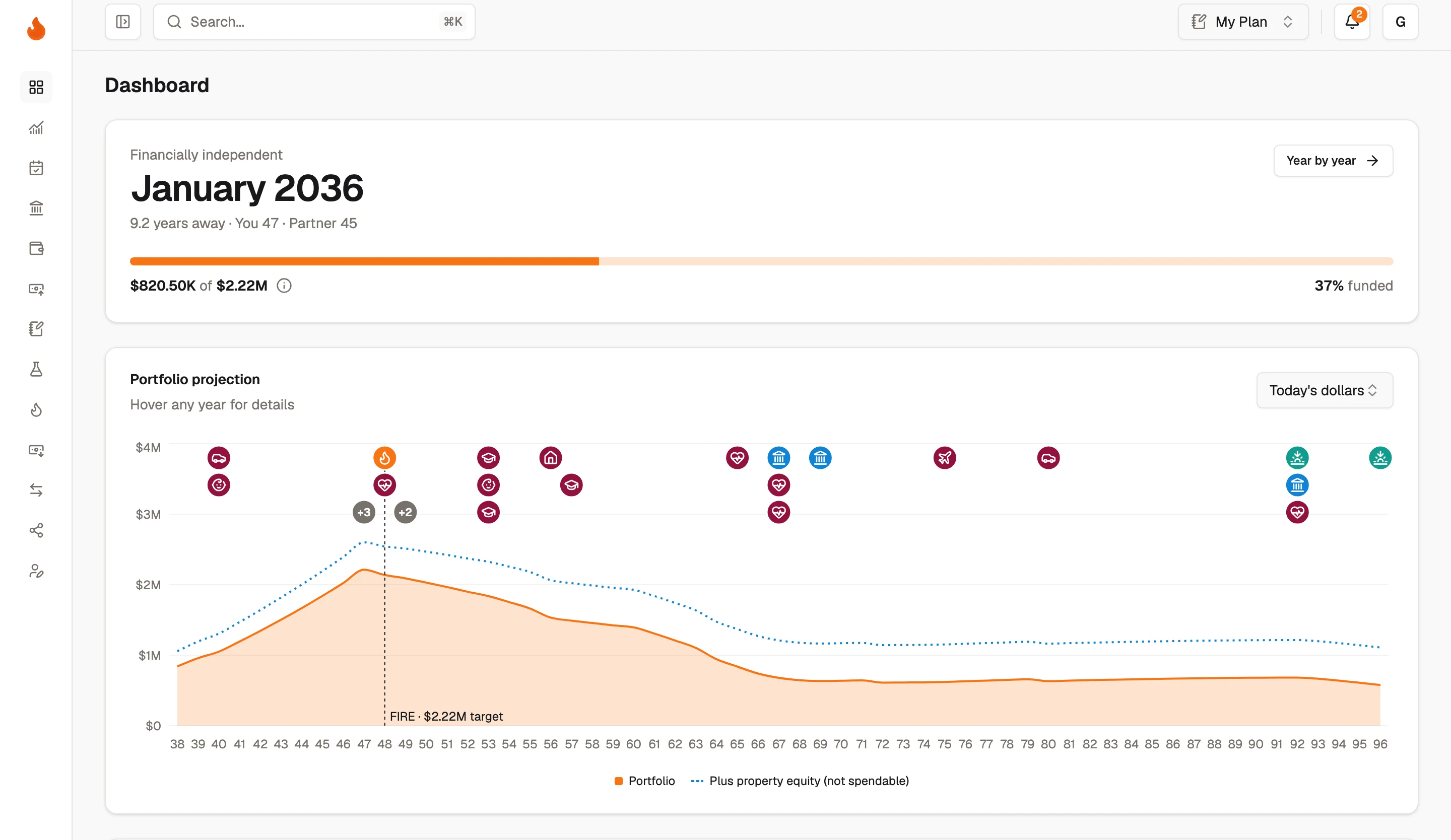Toggle the sidebar collapse button
Screen dimensions: 1451x840
coord(122,22)
